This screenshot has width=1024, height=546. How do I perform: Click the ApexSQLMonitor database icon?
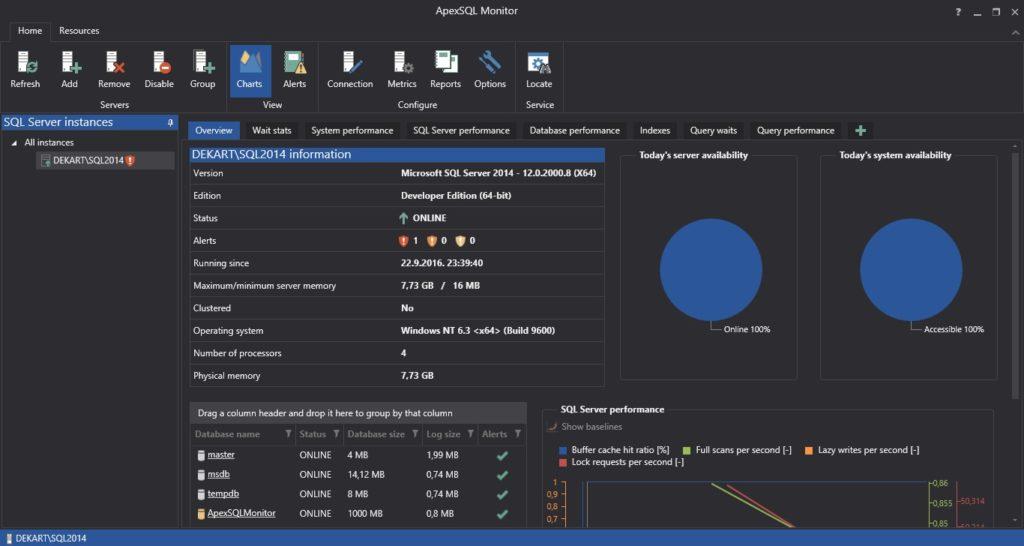pos(201,514)
